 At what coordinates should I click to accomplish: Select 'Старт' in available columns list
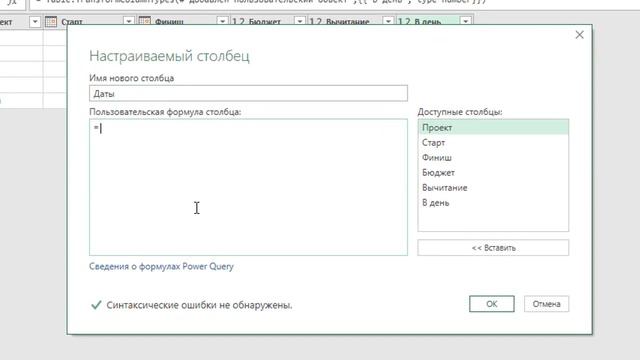coord(493,143)
